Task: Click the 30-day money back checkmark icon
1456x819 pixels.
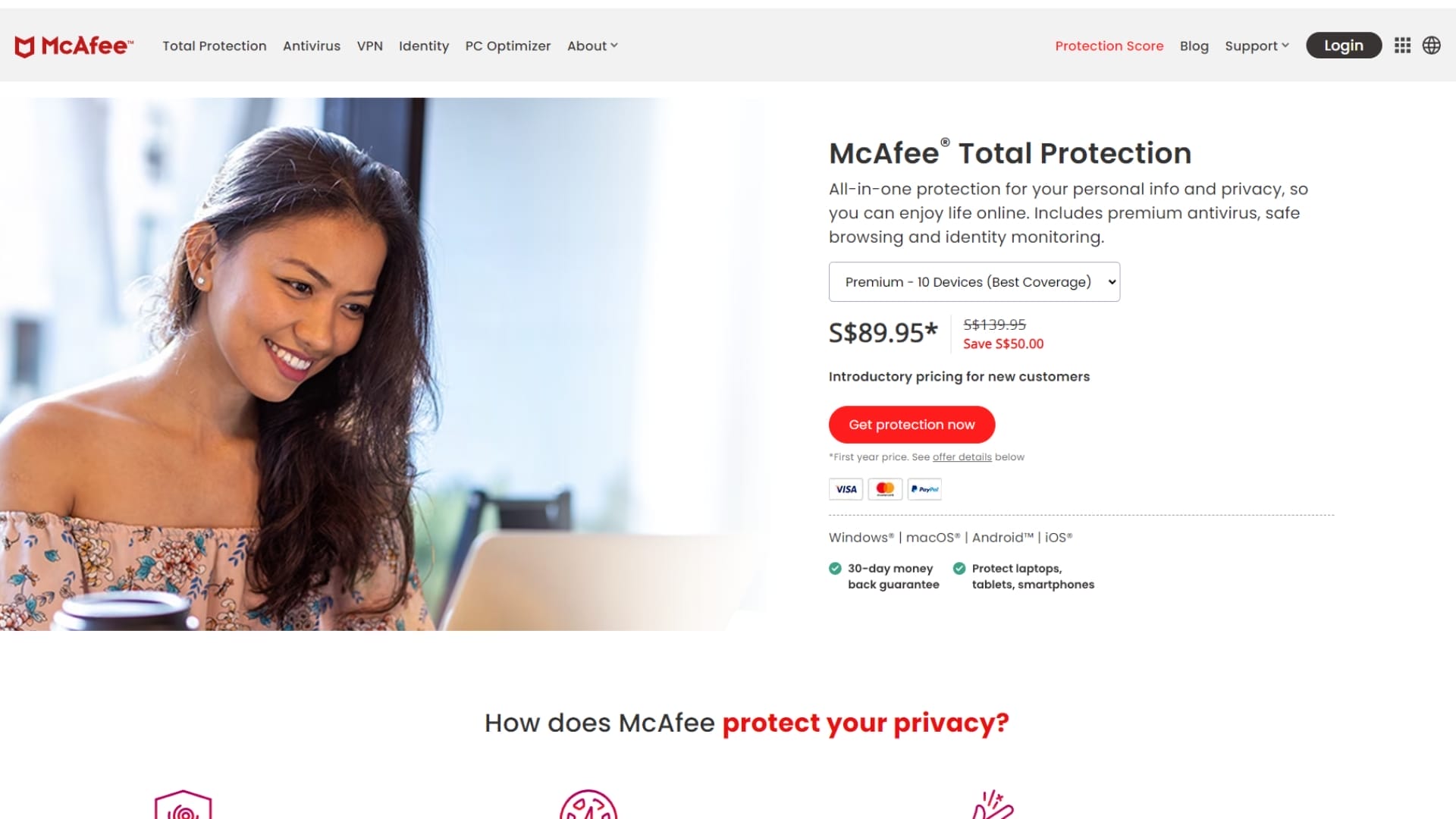Action: (x=835, y=567)
